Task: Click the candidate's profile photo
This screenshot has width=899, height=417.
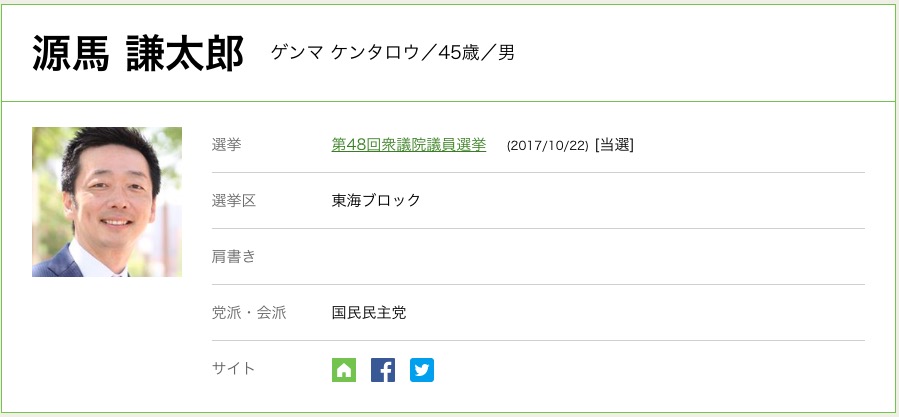Action: [107, 202]
